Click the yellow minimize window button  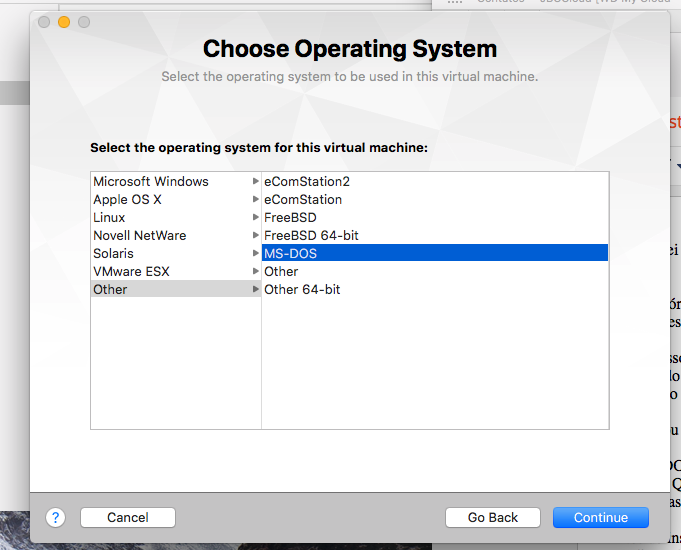point(64,22)
